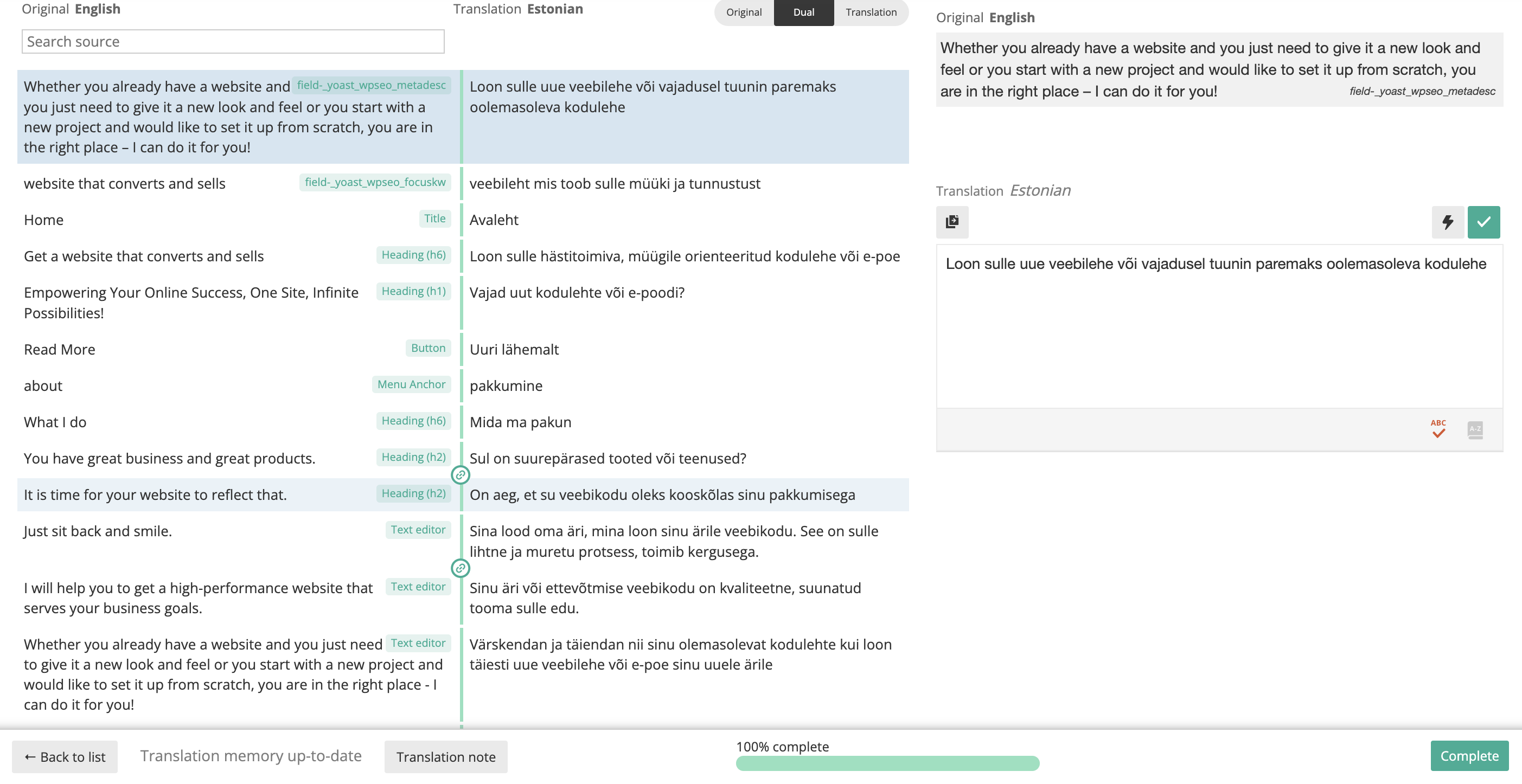This screenshot has height=784, width=1522.
Task: Click 'Translation memory up-to-date' status text
Action: 251,755
